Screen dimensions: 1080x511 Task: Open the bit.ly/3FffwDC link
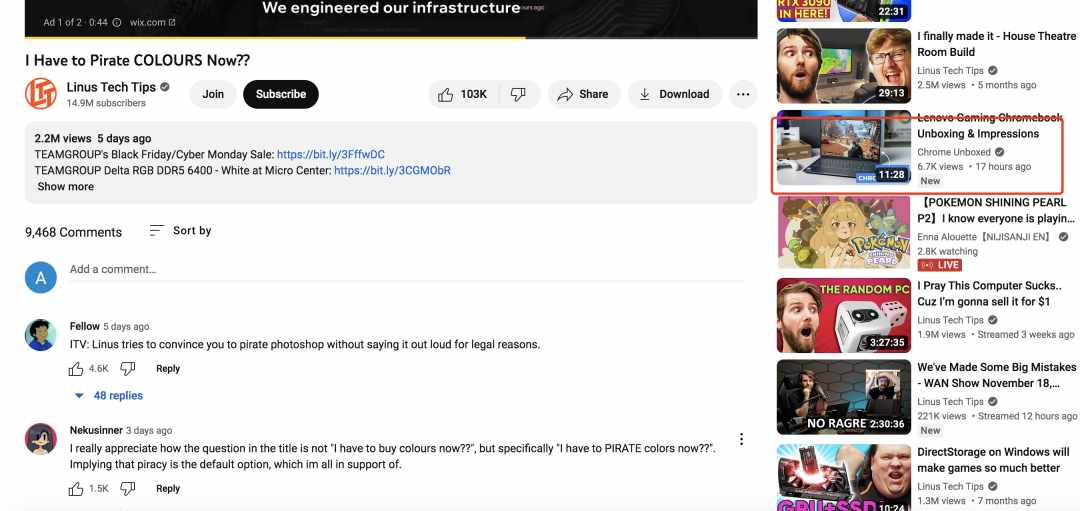tap(331, 154)
